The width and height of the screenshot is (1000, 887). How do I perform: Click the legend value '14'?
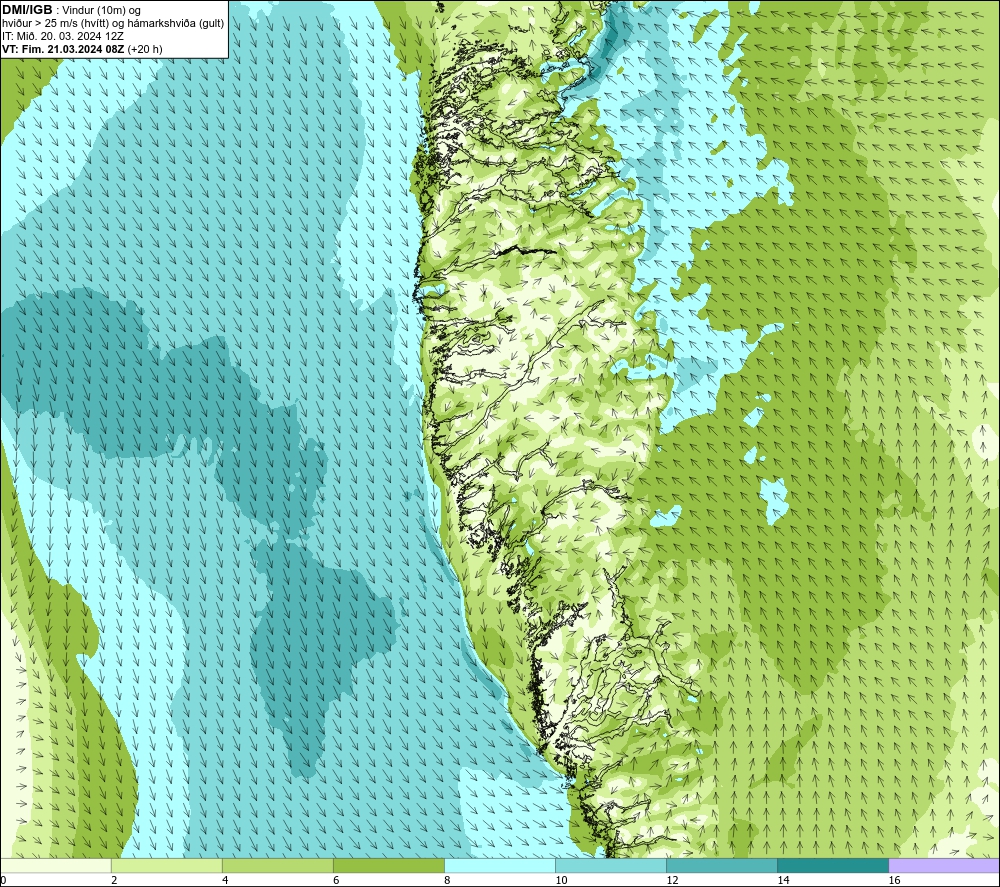click(783, 880)
